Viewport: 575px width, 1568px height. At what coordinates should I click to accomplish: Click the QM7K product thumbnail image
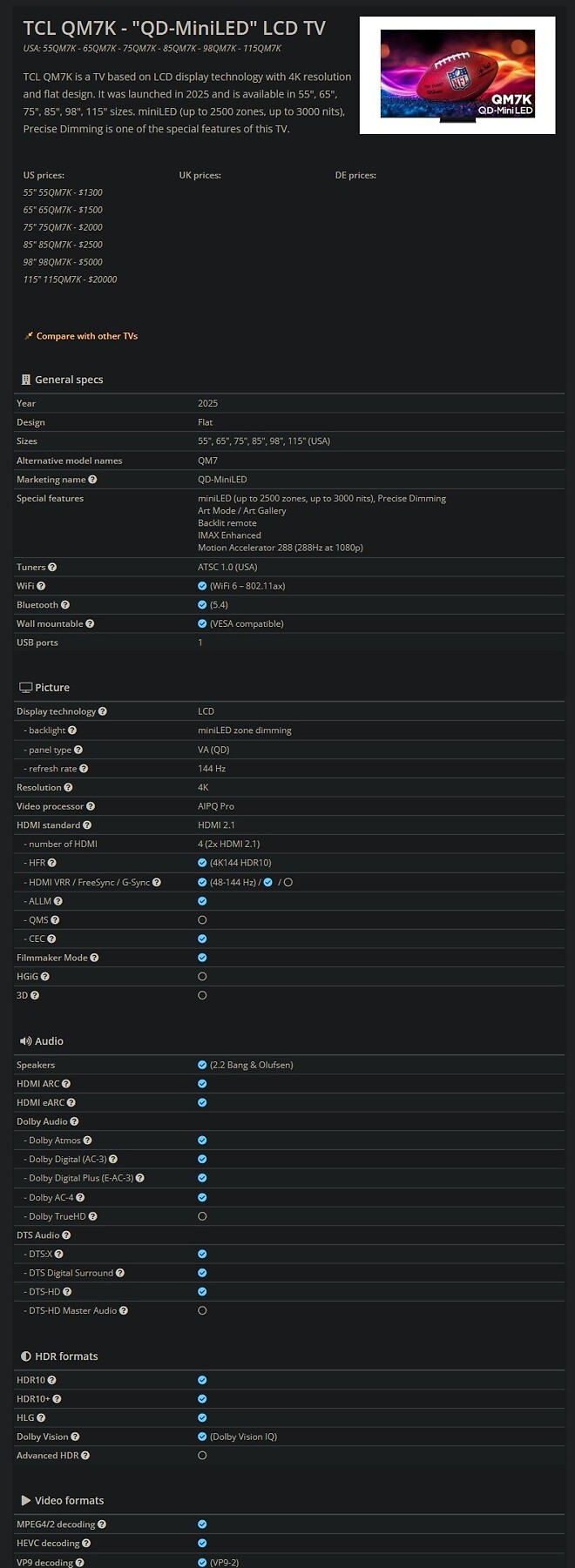click(457, 74)
